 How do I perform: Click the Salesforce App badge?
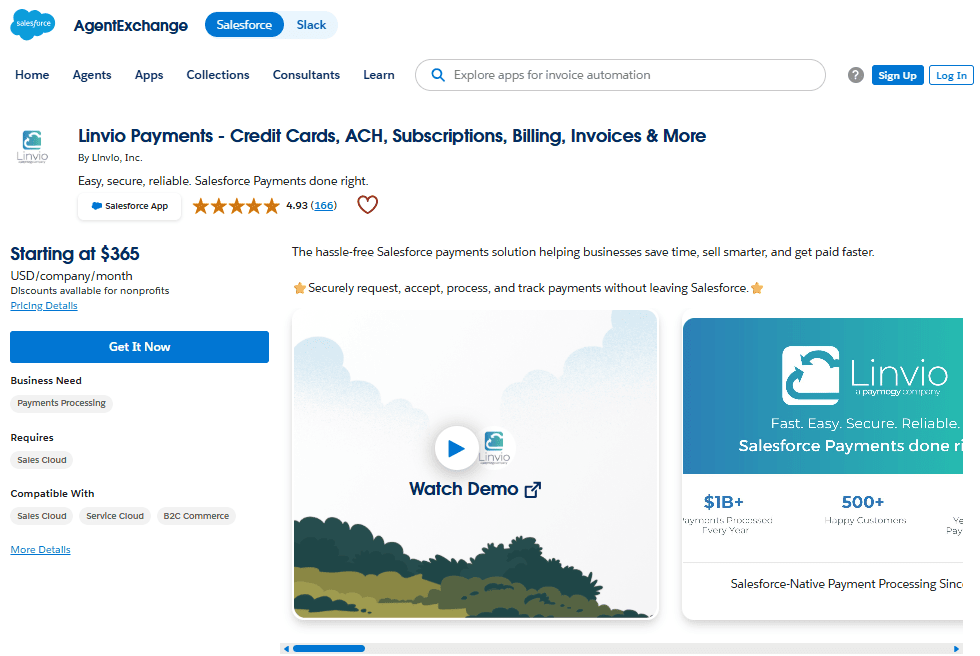tap(129, 206)
